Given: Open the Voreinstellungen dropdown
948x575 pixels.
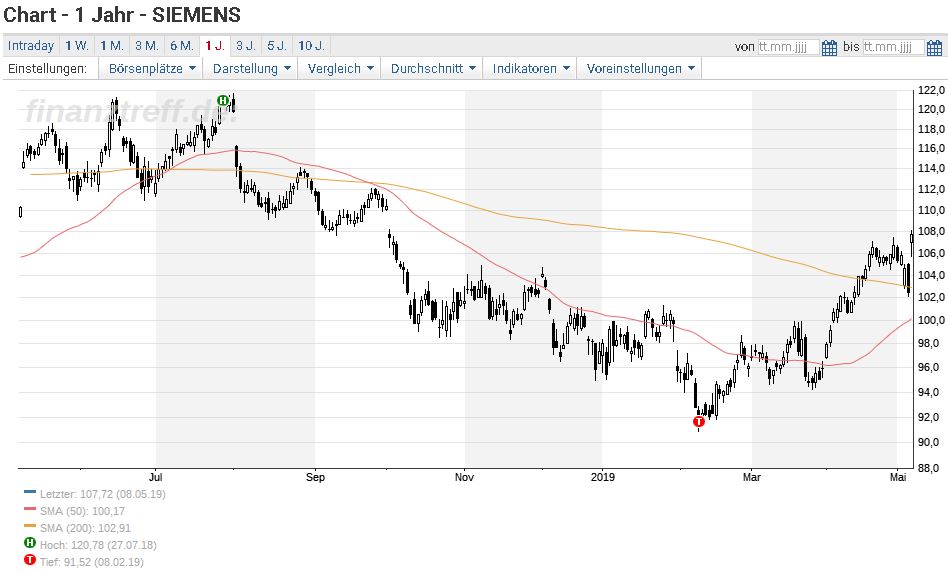Looking at the screenshot, I should coord(640,68).
